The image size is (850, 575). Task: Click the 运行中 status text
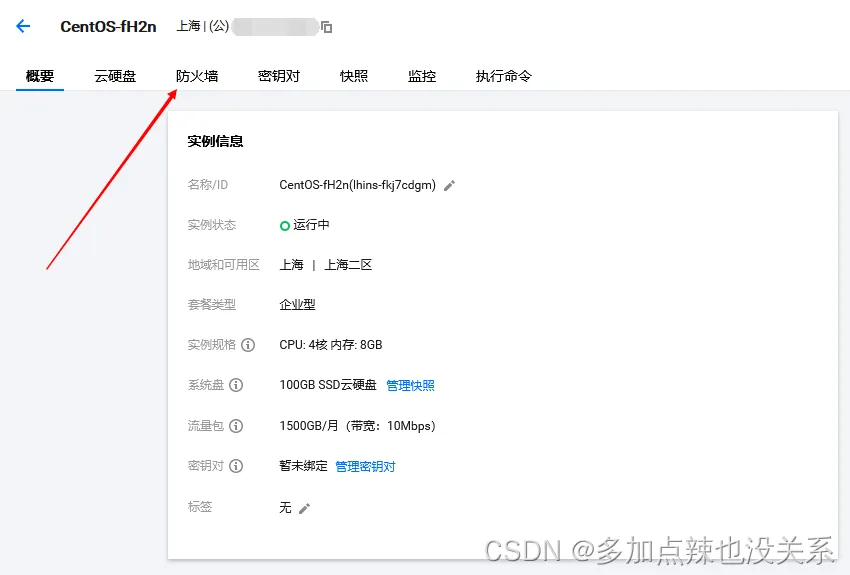tap(311, 225)
